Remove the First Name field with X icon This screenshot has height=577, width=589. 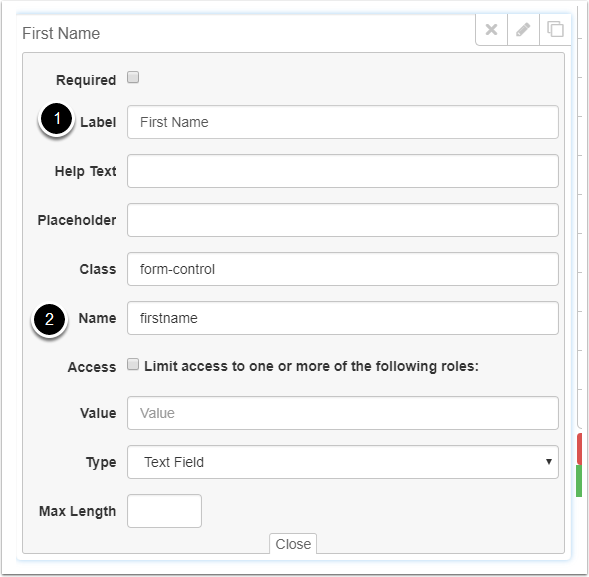coord(491,29)
